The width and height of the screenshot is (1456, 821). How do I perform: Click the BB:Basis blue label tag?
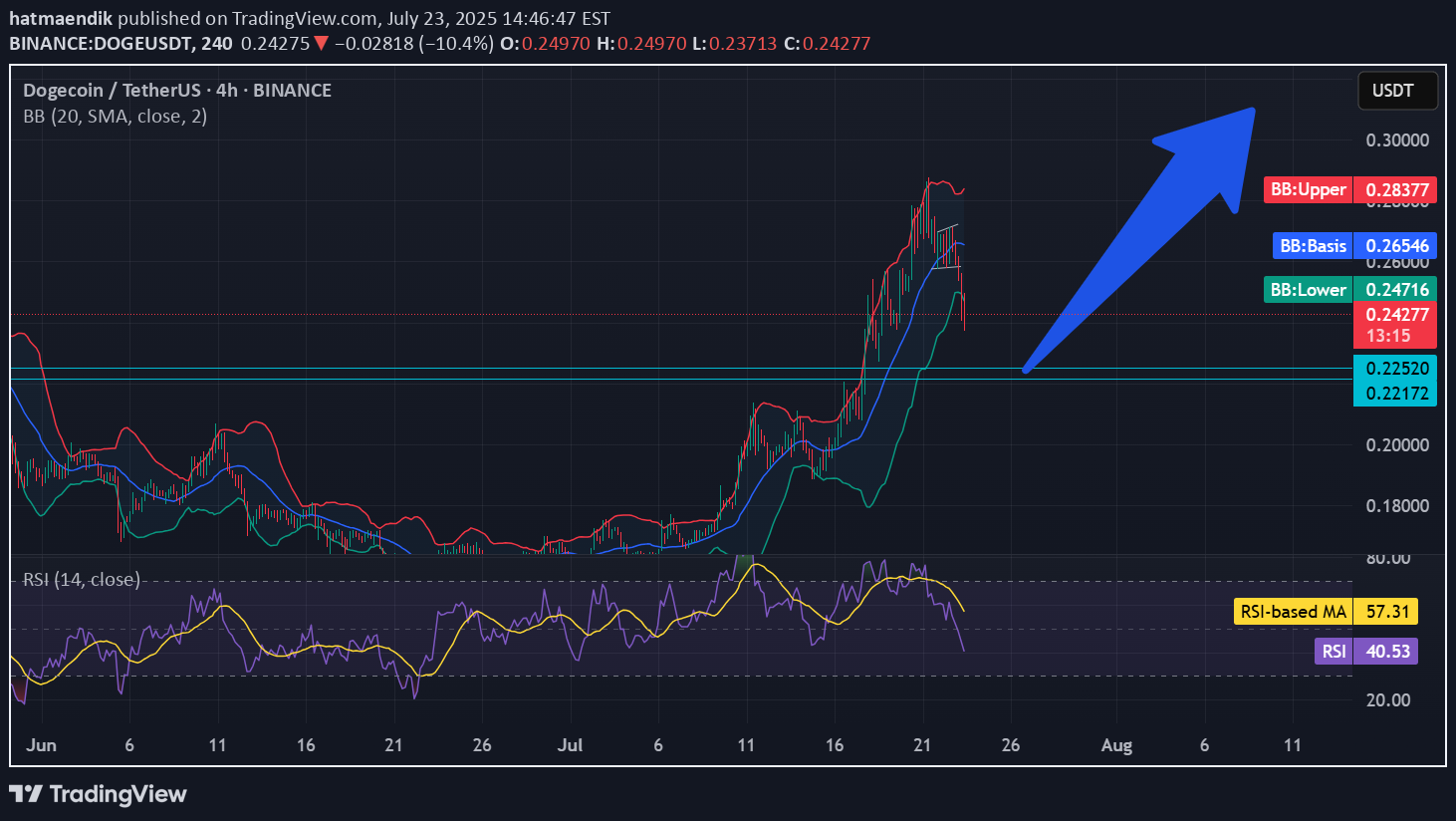[1313, 245]
